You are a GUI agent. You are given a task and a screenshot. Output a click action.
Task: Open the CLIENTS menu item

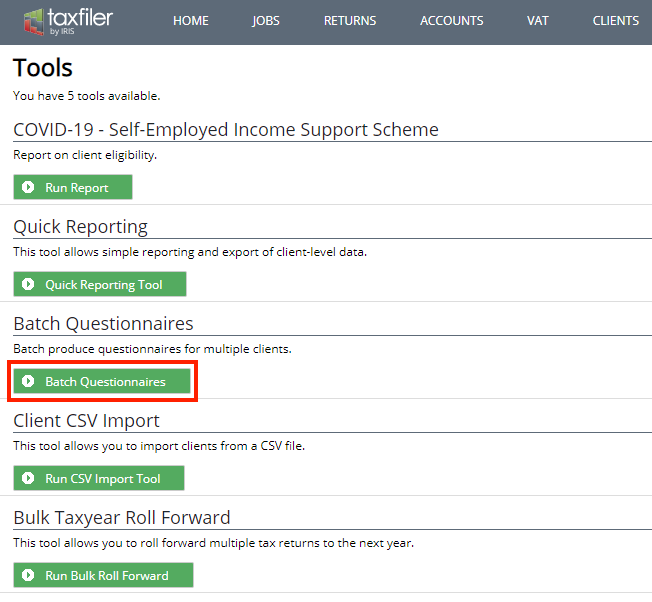(616, 21)
